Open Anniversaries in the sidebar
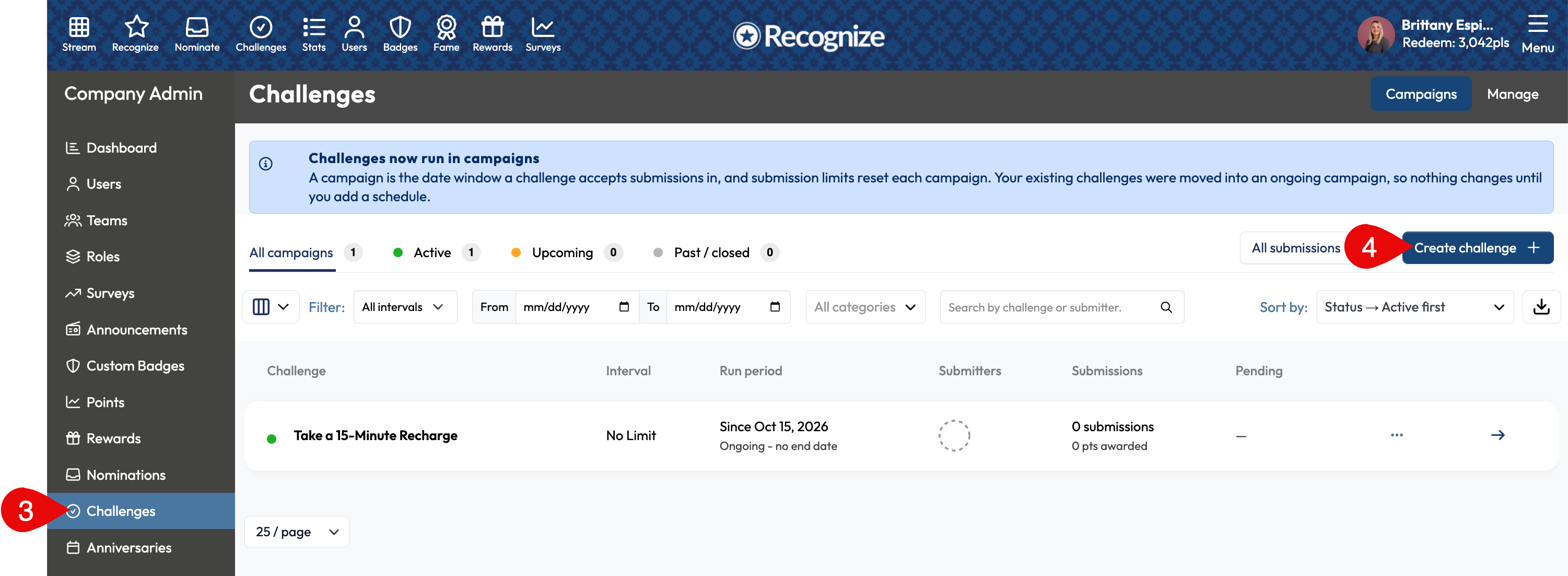 (x=141, y=547)
